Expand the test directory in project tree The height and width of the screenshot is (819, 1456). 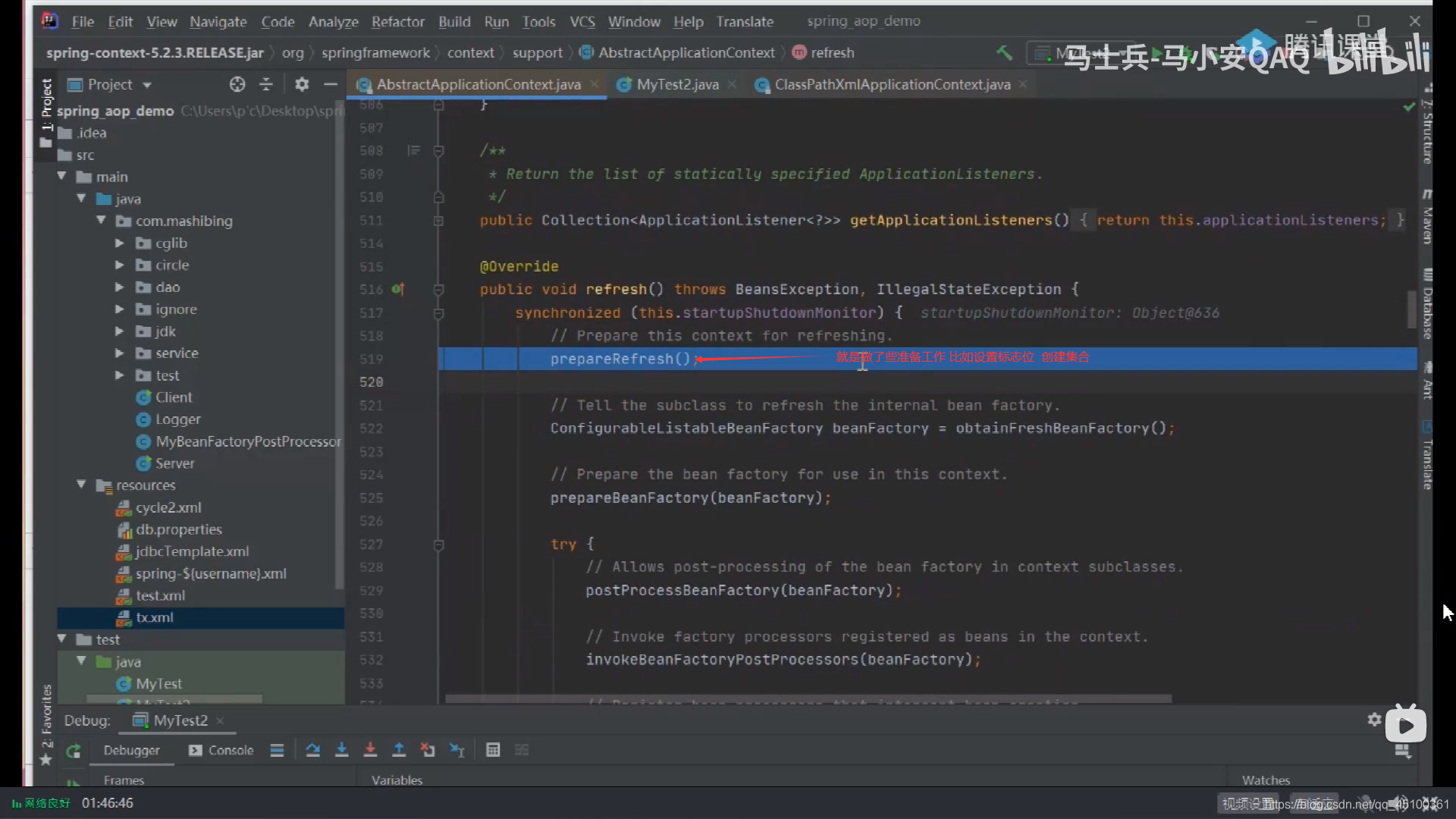(x=63, y=639)
